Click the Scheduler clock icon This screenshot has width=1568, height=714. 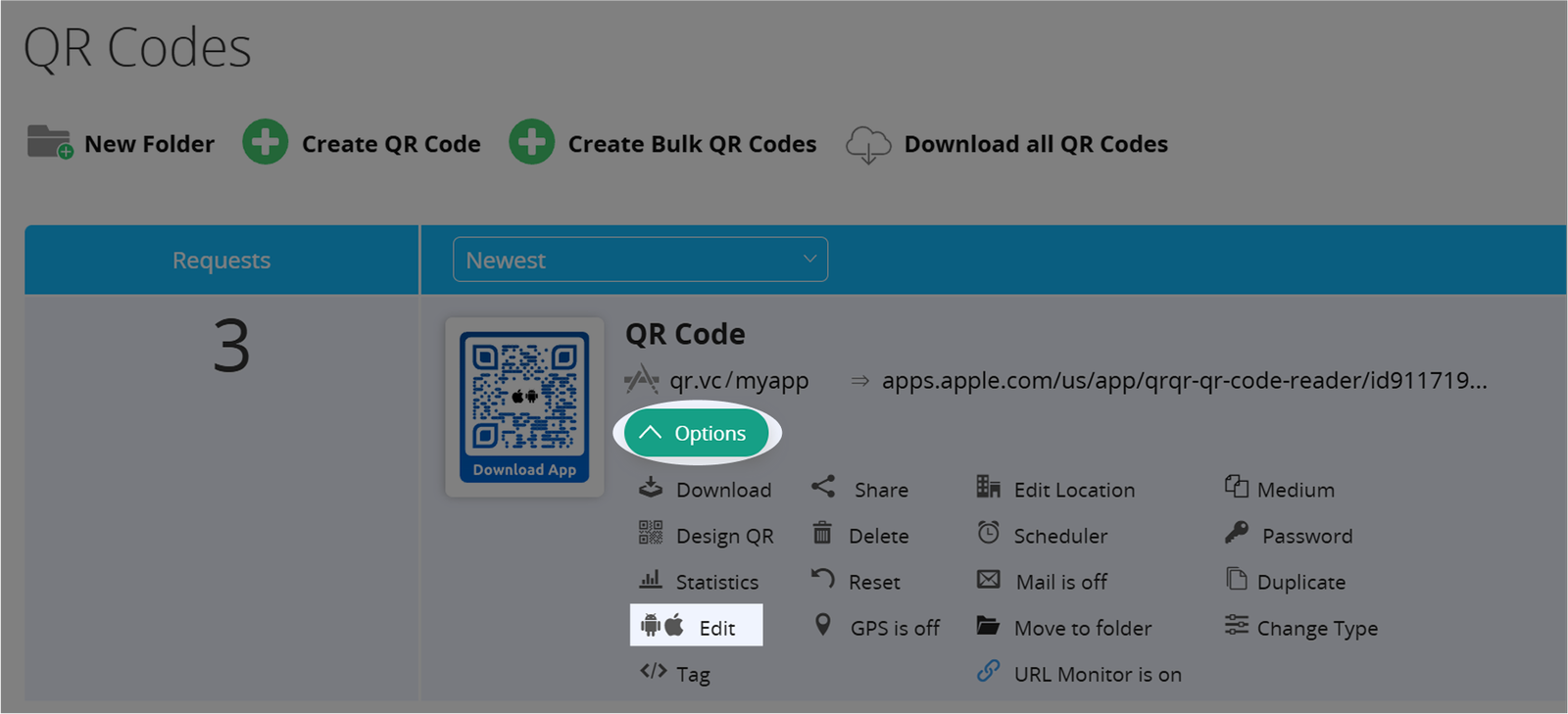click(x=989, y=532)
